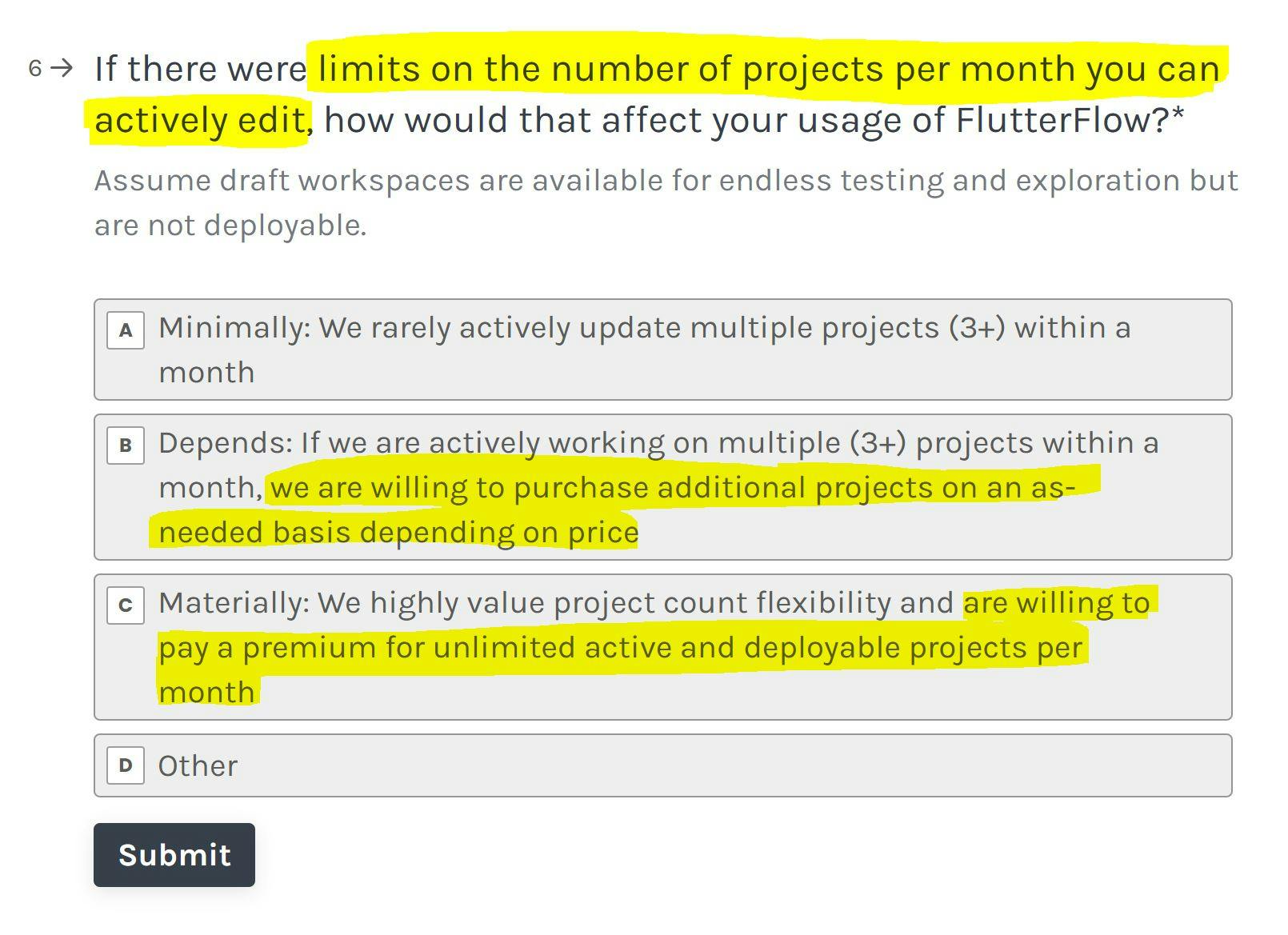This screenshot has height=935, width=1288.
Task: Click the "C" letter key badge
Action: click(126, 605)
